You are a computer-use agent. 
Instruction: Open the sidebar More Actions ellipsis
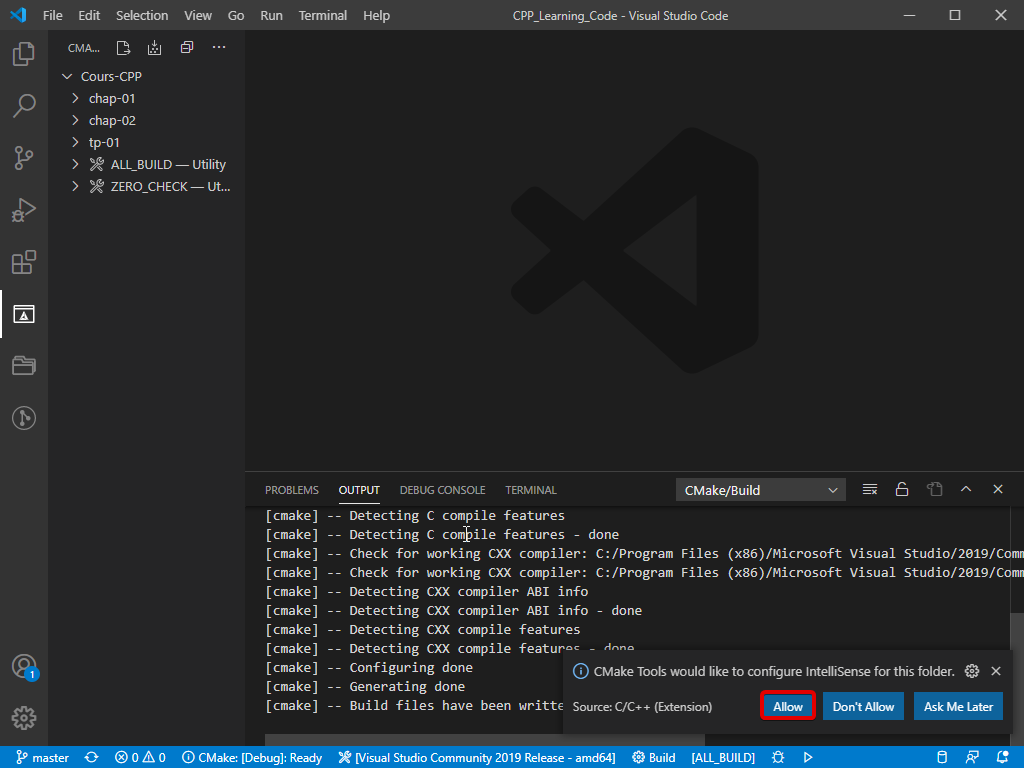219,48
